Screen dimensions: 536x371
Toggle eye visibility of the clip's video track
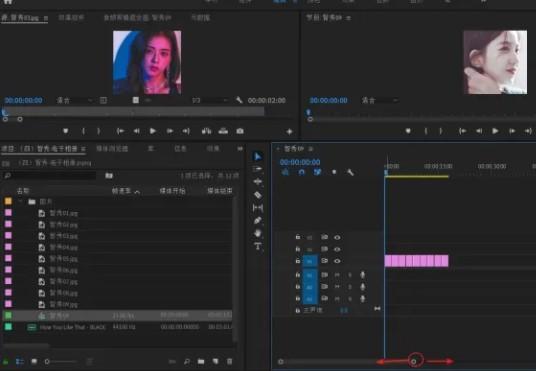[337, 261]
